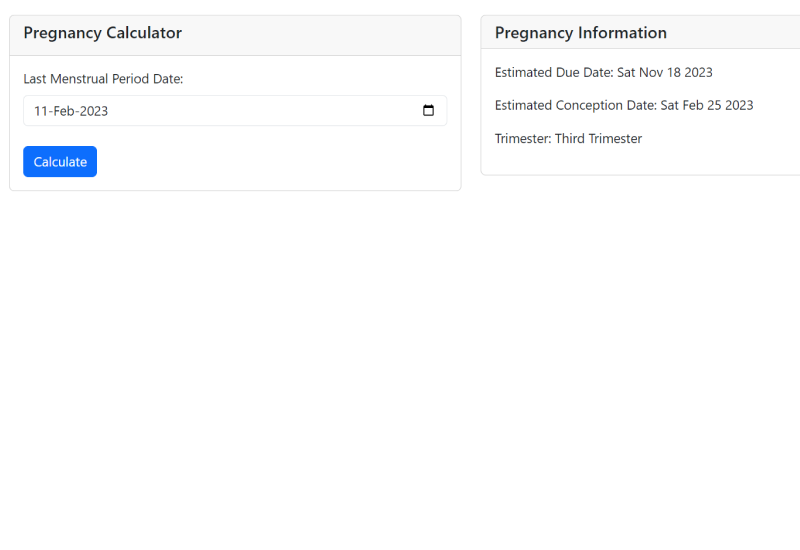The image size is (800, 550).
Task: Open the calendar picker icon in date field
Action: click(x=428, y=111)
